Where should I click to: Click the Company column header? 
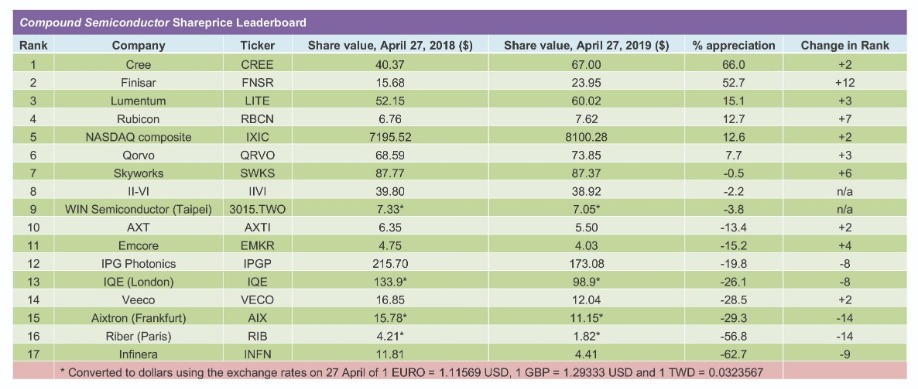(x=138, y=45)
